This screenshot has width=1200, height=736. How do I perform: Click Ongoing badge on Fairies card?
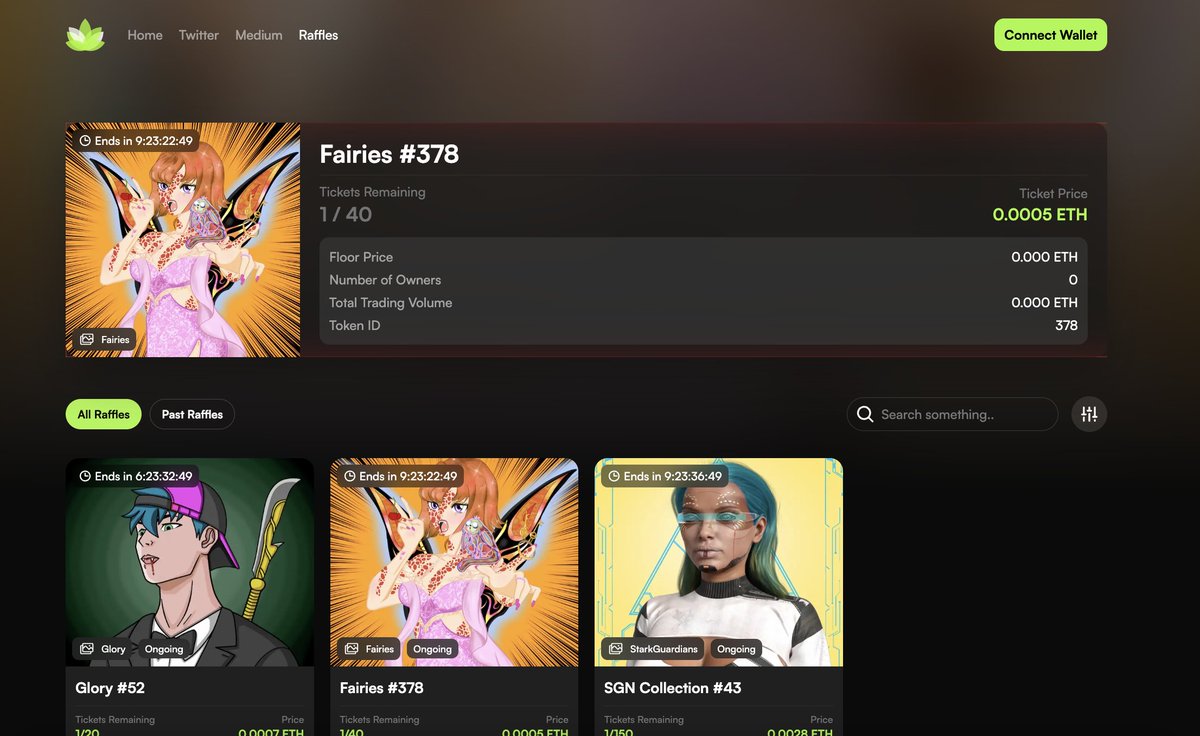[433, 649]
